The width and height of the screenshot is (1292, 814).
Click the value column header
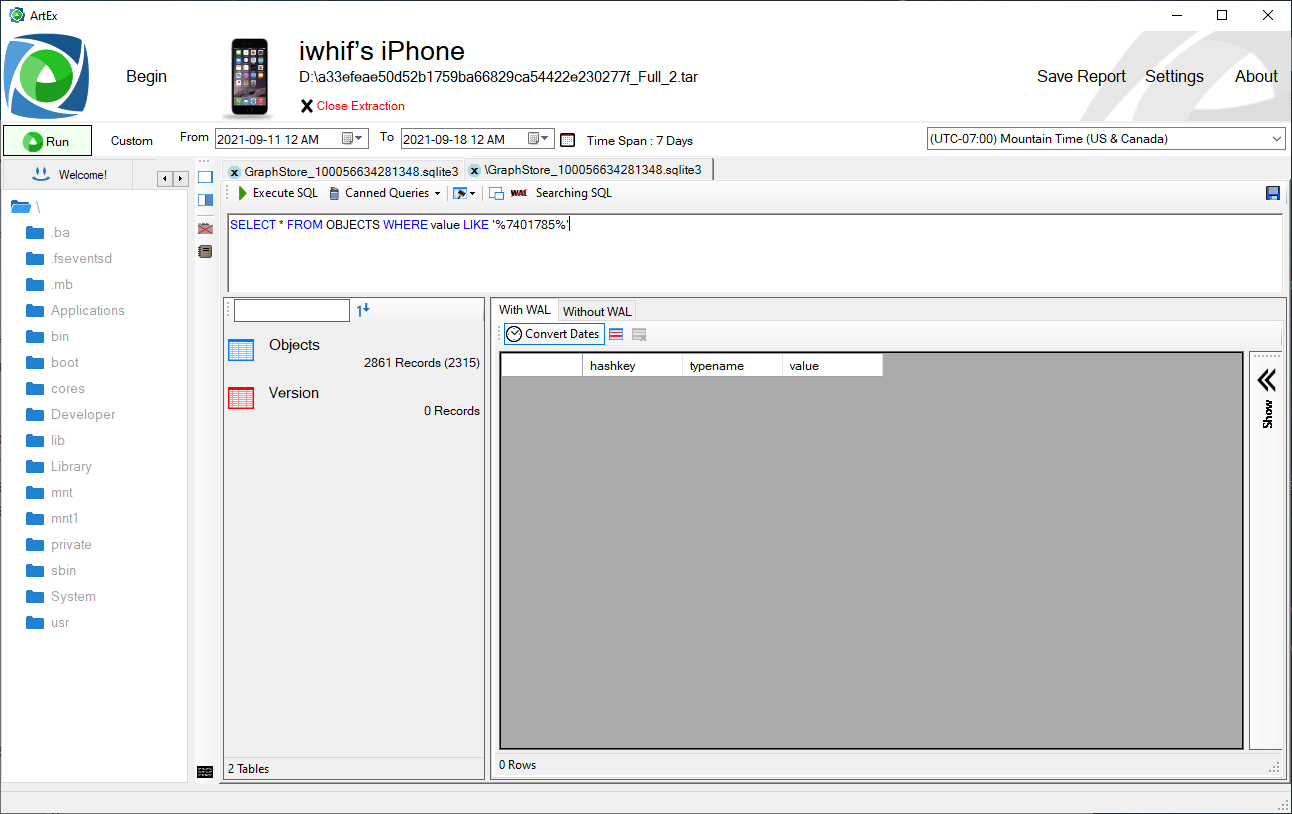click(x=832, y=366)
